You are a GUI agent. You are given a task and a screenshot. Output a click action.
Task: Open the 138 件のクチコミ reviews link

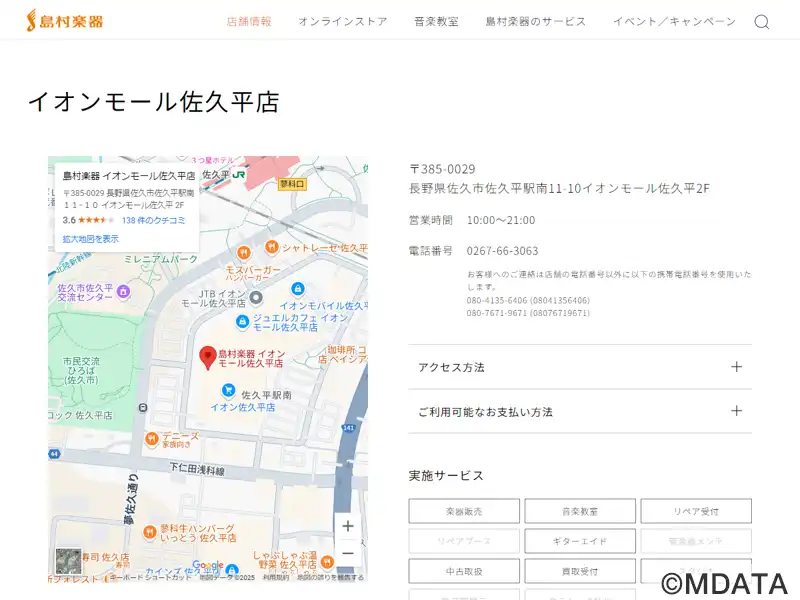153,220
